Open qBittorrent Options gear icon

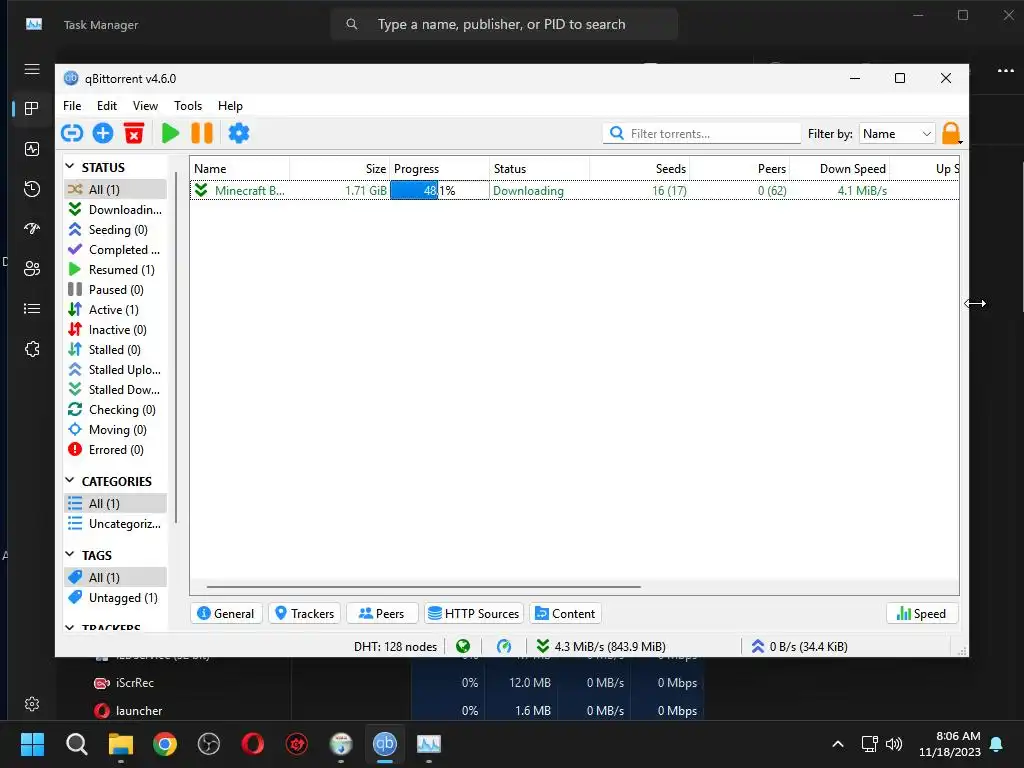click(x=238, y=133)
